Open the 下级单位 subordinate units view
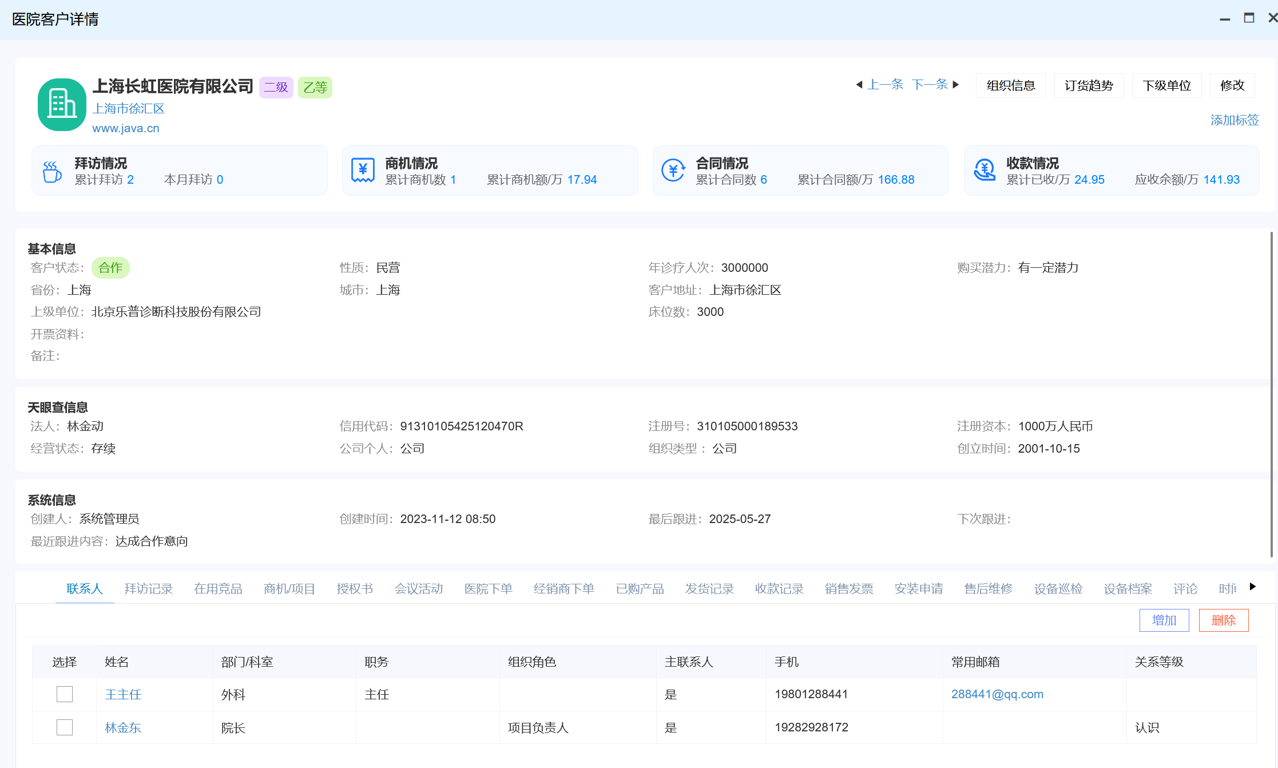 pos(1166,86)
